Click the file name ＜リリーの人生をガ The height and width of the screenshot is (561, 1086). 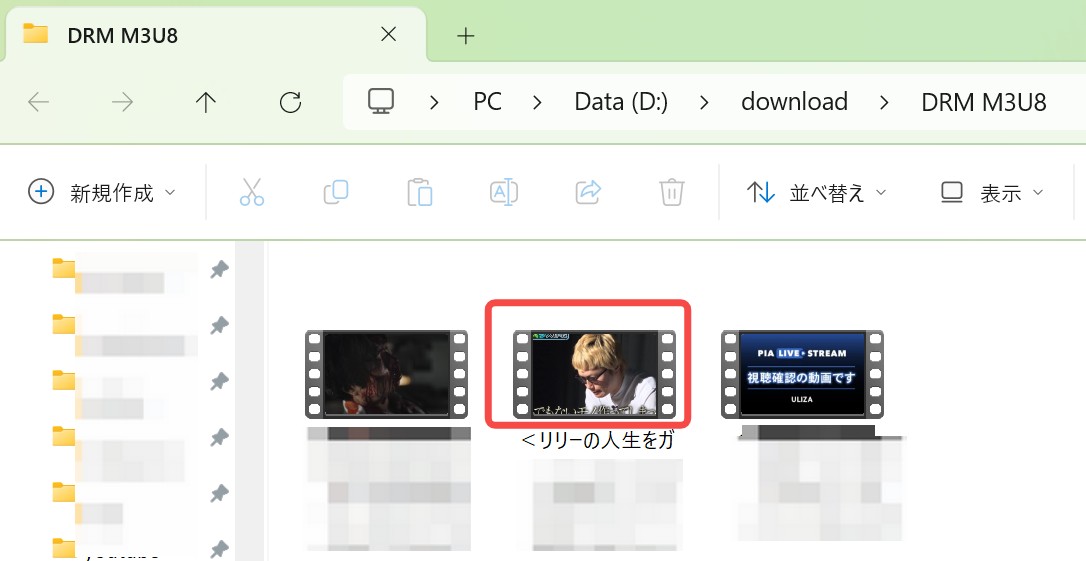[597, 440]
